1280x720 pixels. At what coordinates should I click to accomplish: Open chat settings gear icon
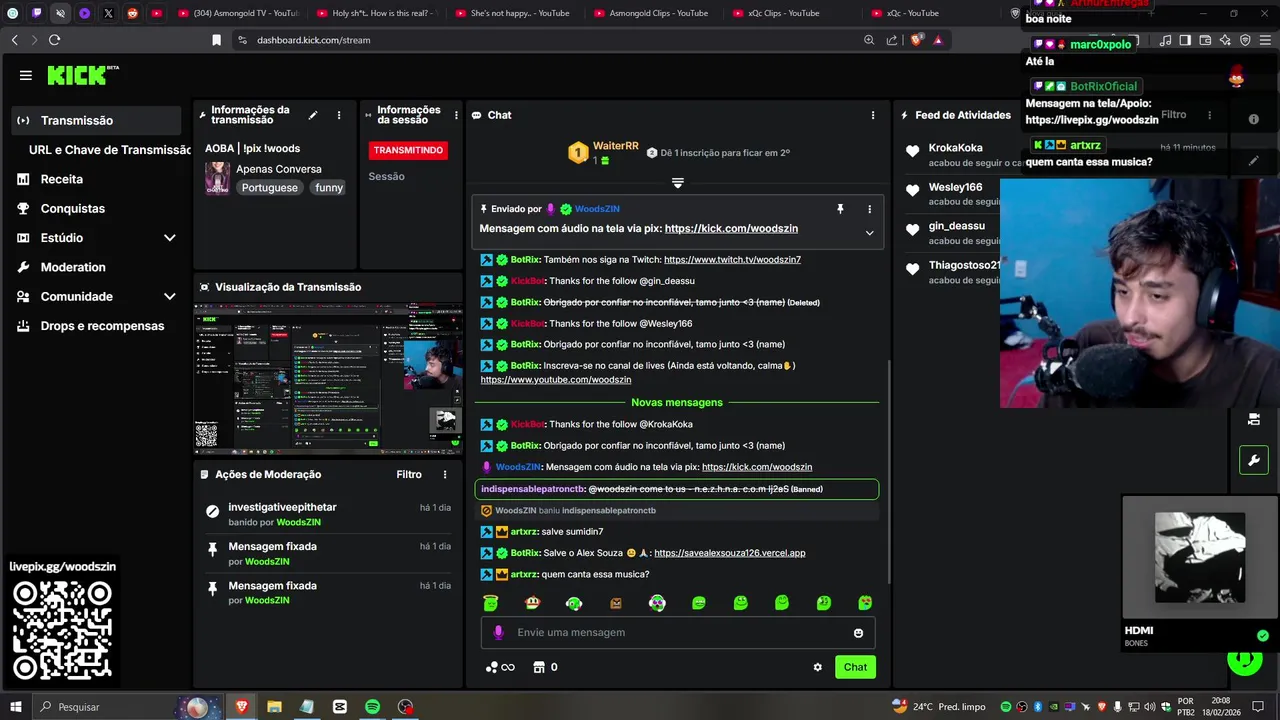point(817,667)
